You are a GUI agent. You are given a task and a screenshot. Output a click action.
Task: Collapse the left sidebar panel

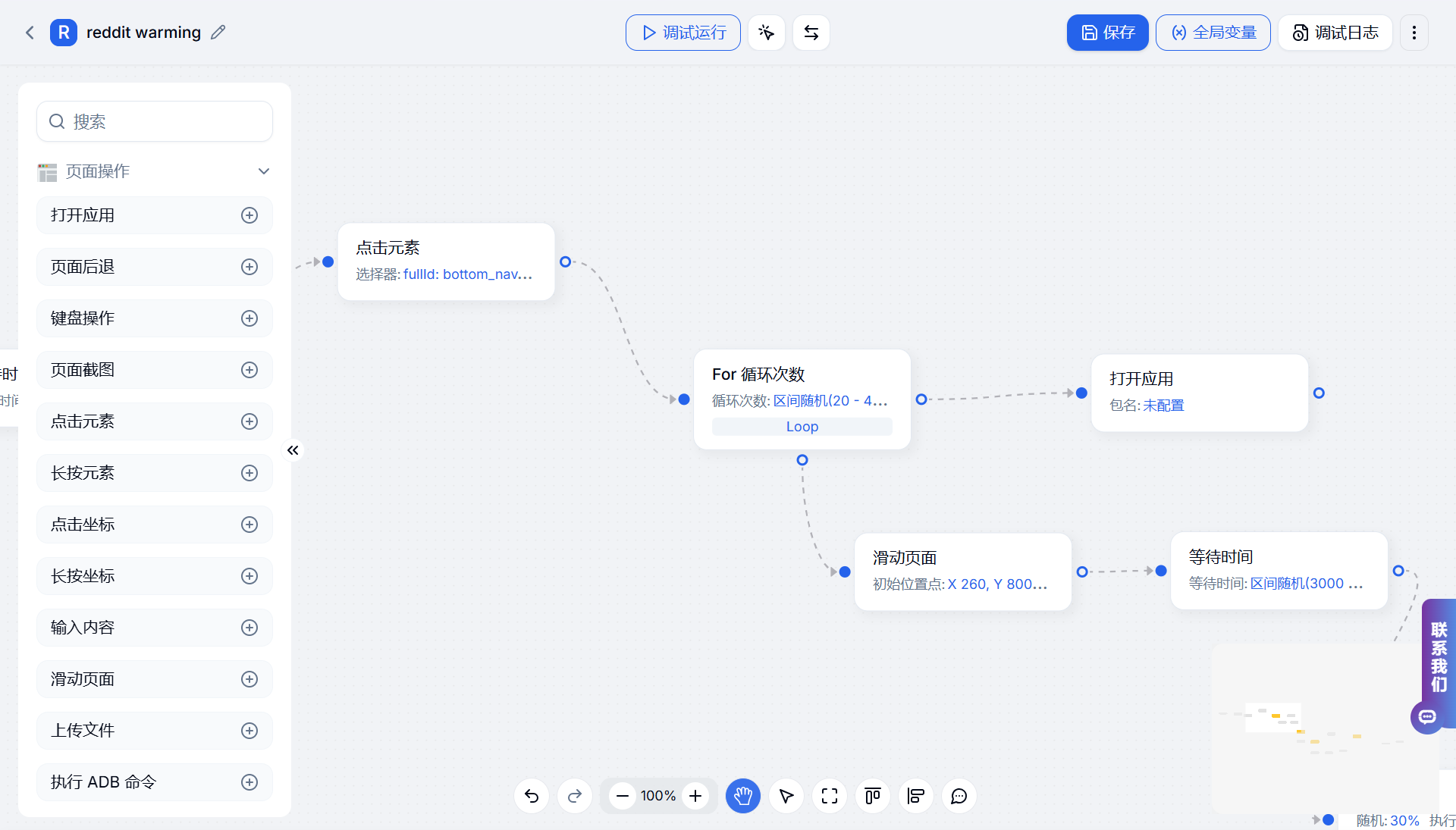pyautogui.click(x=293, y=450)
